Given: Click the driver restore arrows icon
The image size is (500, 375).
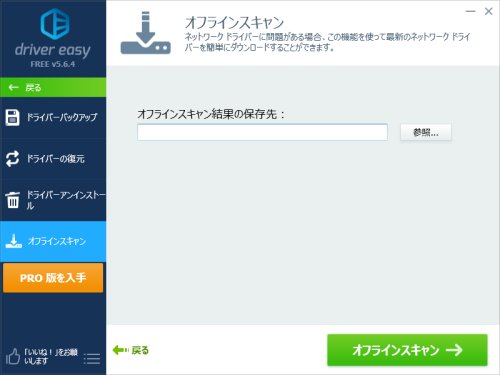Looking at the screenshot, I should (13, 158).
